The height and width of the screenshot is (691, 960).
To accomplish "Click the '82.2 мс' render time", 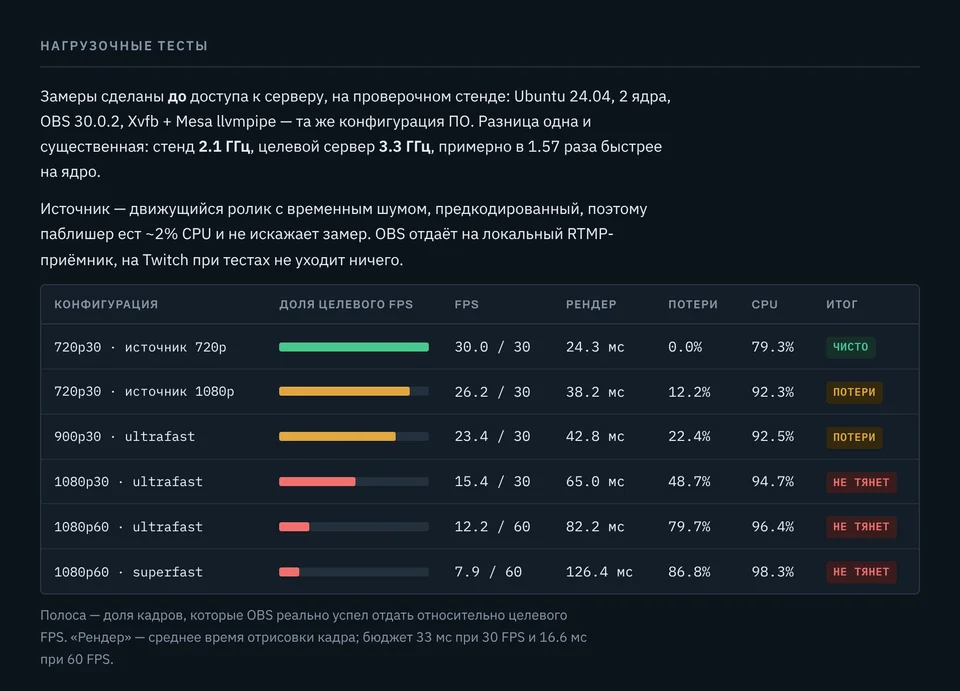I will pyautogui.click(x=595, y=527).
